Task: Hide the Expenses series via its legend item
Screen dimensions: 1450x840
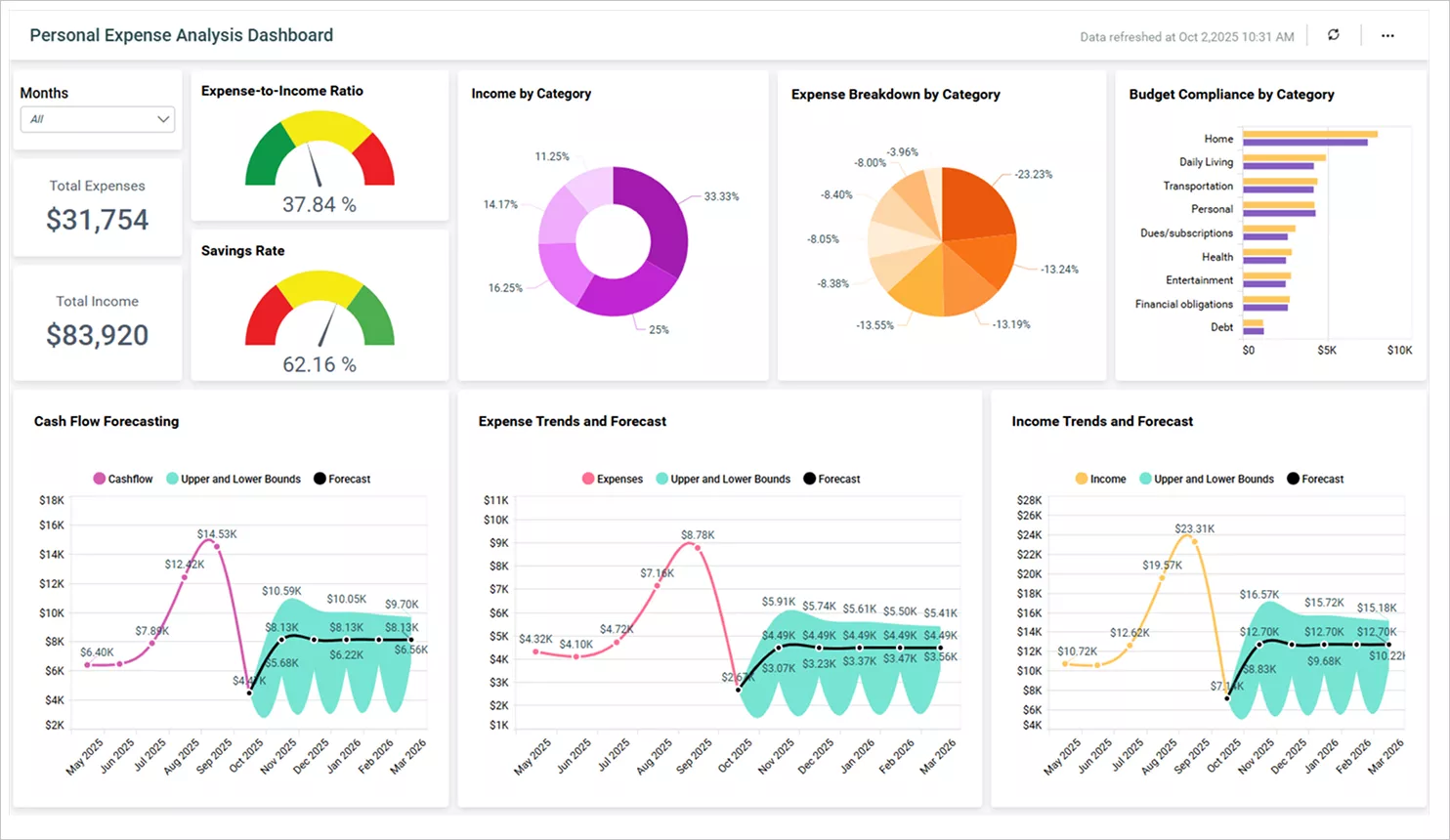Action: 612,479
